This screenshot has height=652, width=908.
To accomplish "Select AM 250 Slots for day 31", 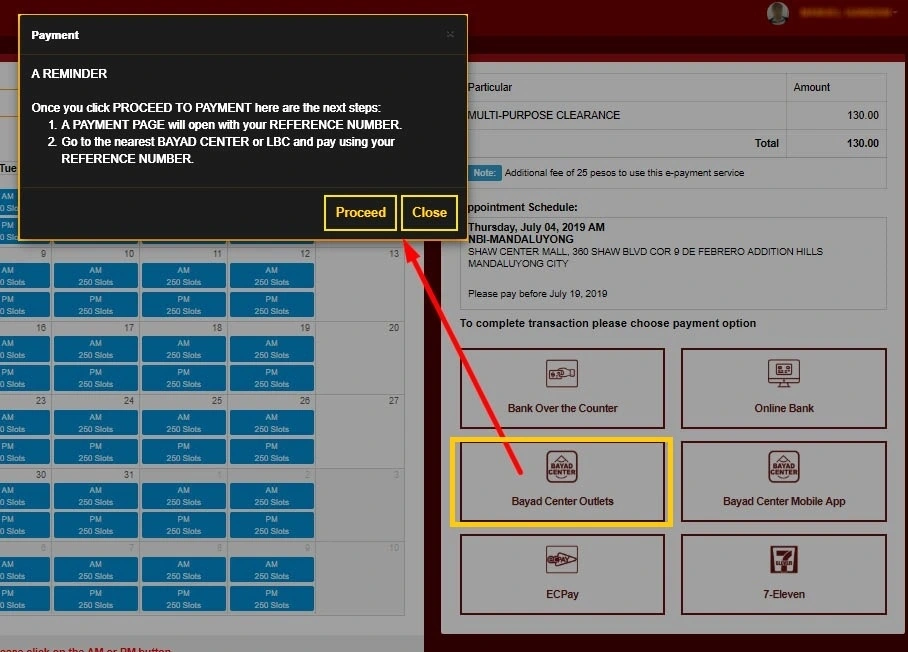I will [96, 496].
